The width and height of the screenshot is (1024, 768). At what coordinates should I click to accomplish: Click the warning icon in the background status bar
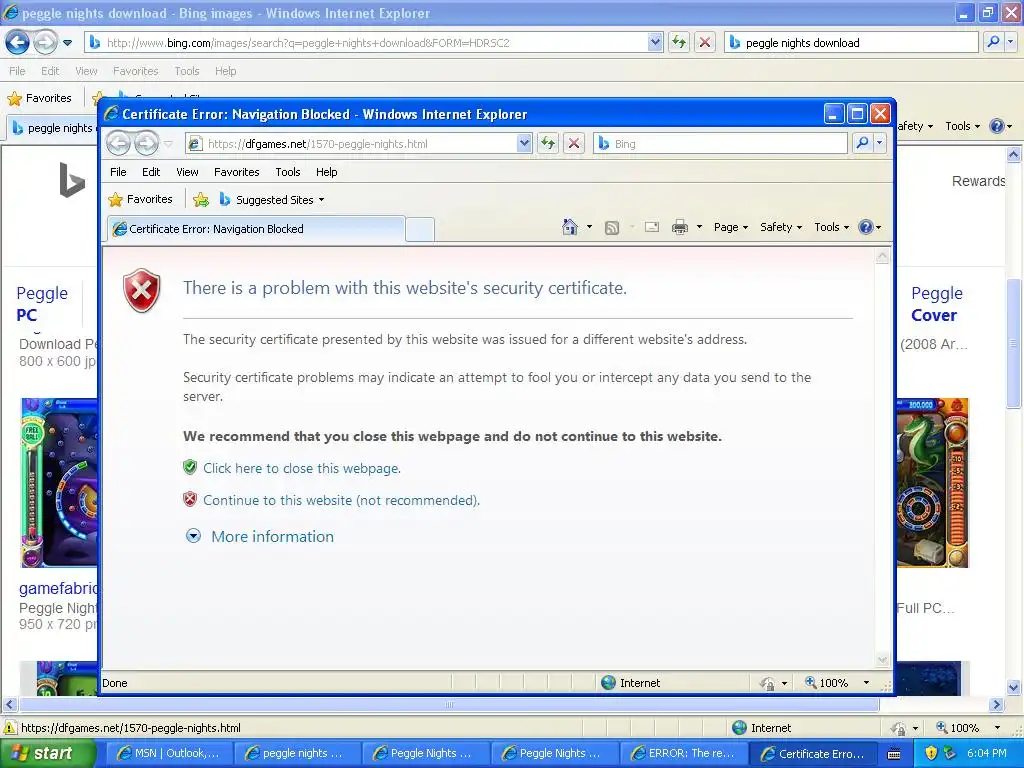10,728
